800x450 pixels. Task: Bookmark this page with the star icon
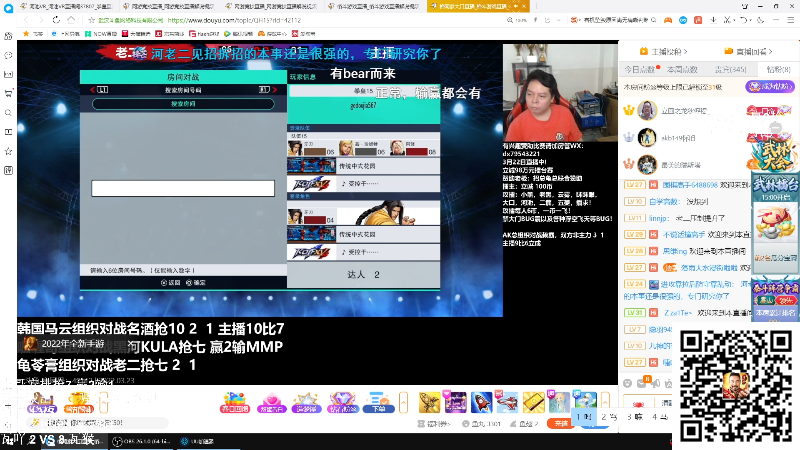[91, 20]
